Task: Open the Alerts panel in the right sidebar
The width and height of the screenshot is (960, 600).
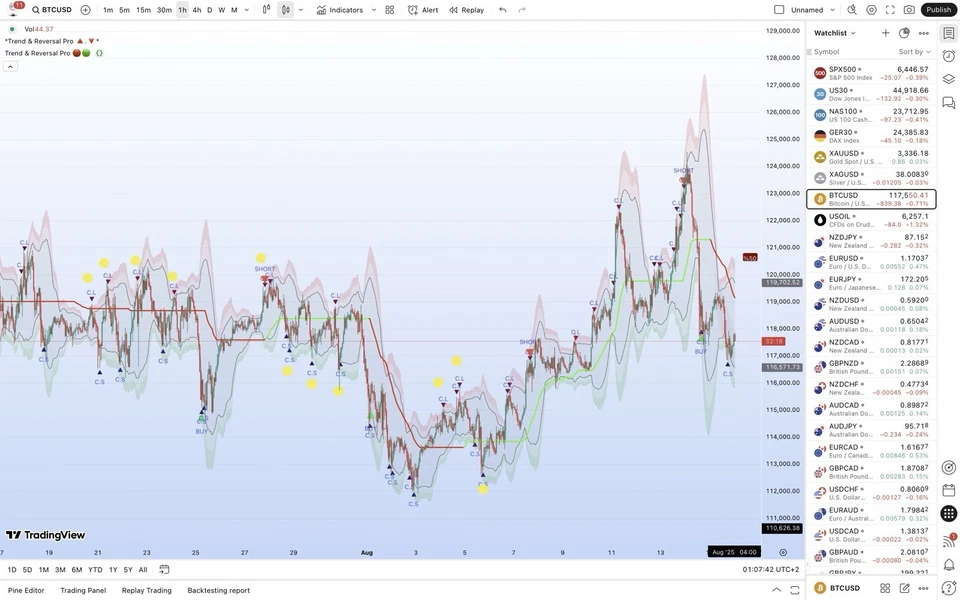Action: pos(948,55)
